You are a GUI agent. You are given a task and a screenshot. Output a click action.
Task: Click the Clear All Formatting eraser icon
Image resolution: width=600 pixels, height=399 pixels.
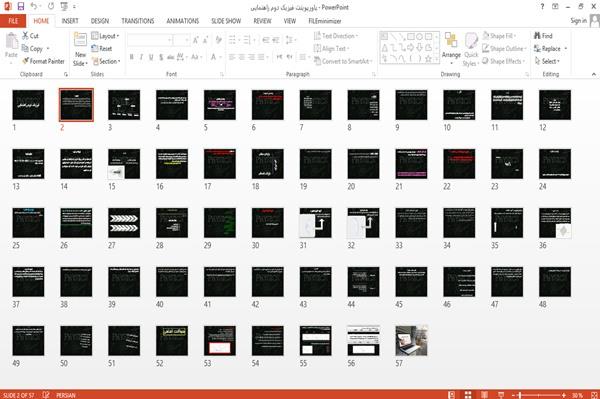218,40
